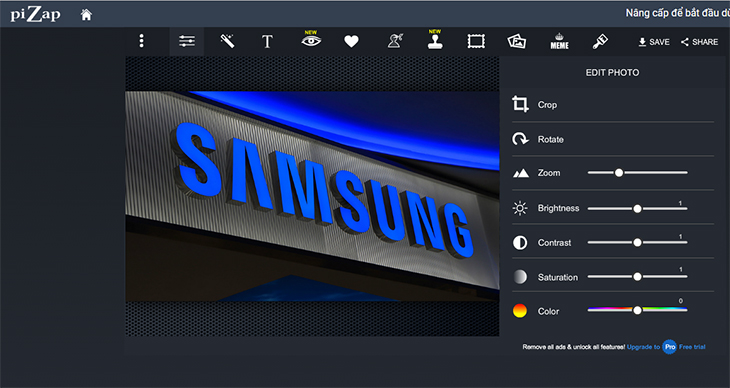Click the Rotate arrow icon
This screenshot has height=388, width=730.
(x=520, y=139)
